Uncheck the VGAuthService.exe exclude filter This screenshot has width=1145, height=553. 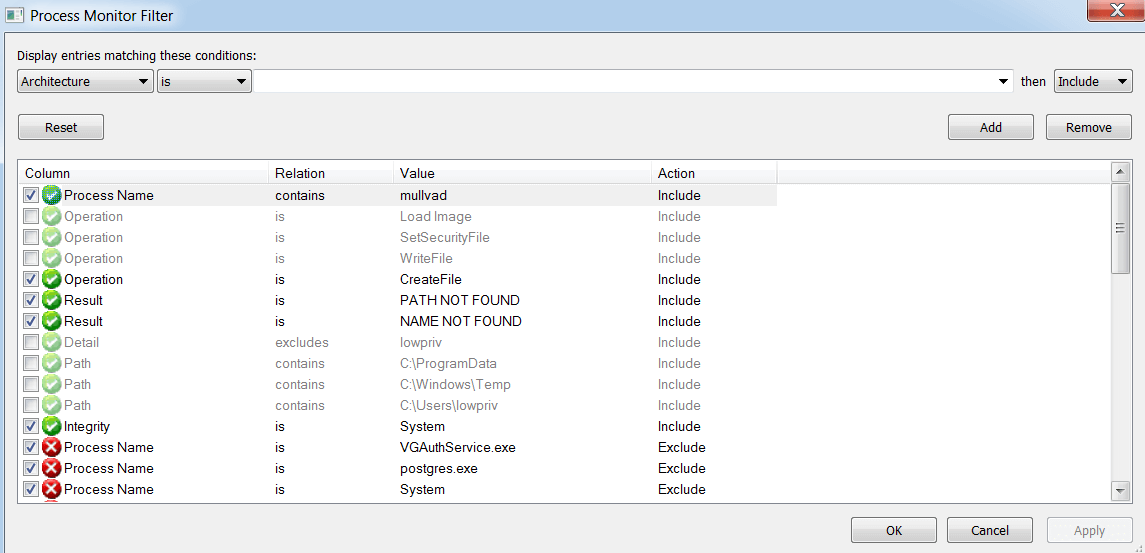pyautogui.click(x=31, y=447)
